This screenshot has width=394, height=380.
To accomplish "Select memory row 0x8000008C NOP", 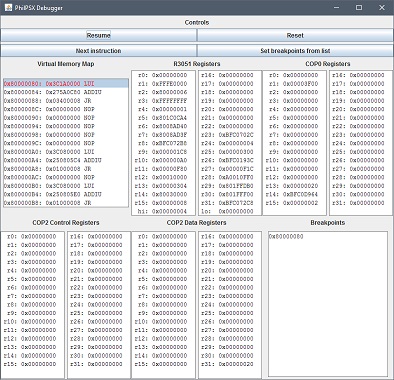I will click(66, 109).
